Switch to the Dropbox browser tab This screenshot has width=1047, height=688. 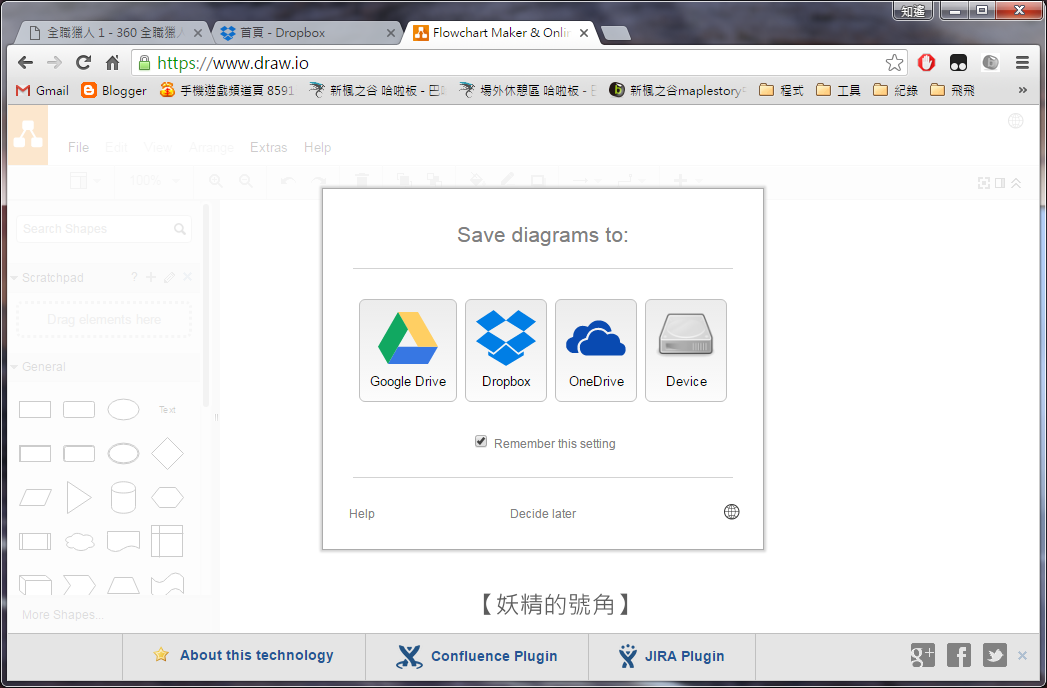(306, 32)
